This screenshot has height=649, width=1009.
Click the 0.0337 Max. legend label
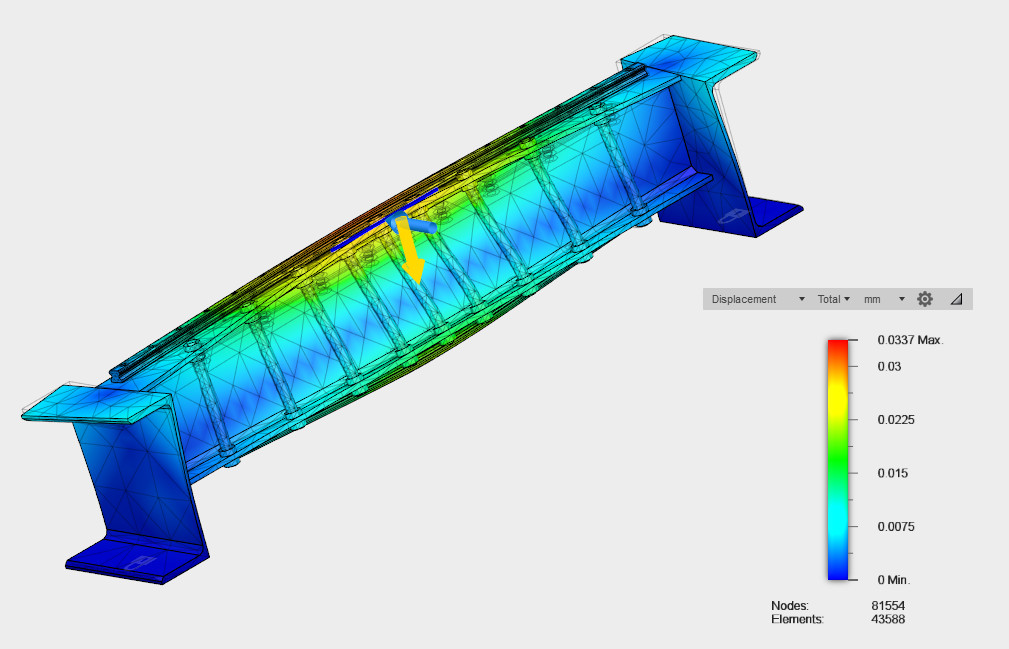pyautogui.click(x=910, y=340)
